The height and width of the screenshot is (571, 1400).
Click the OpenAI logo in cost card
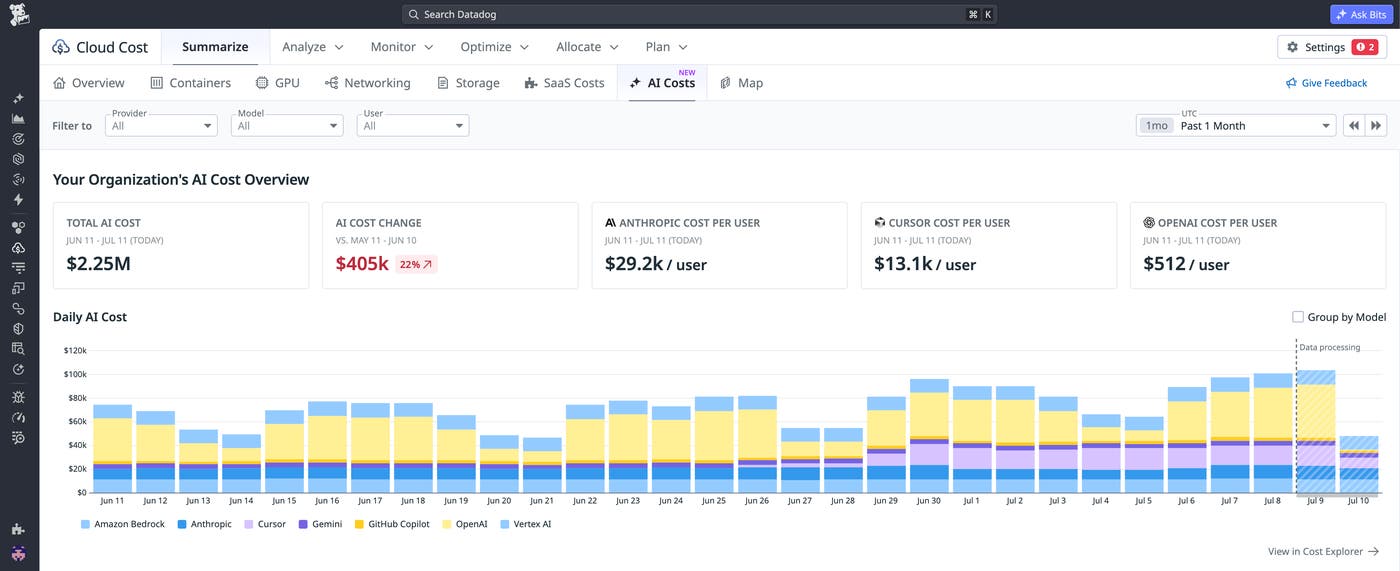pos(1149,223)
